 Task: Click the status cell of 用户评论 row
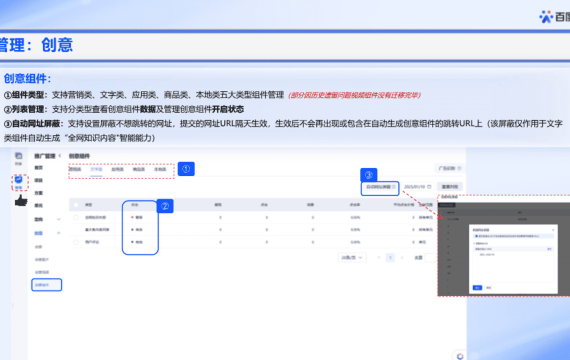(137, 242)
